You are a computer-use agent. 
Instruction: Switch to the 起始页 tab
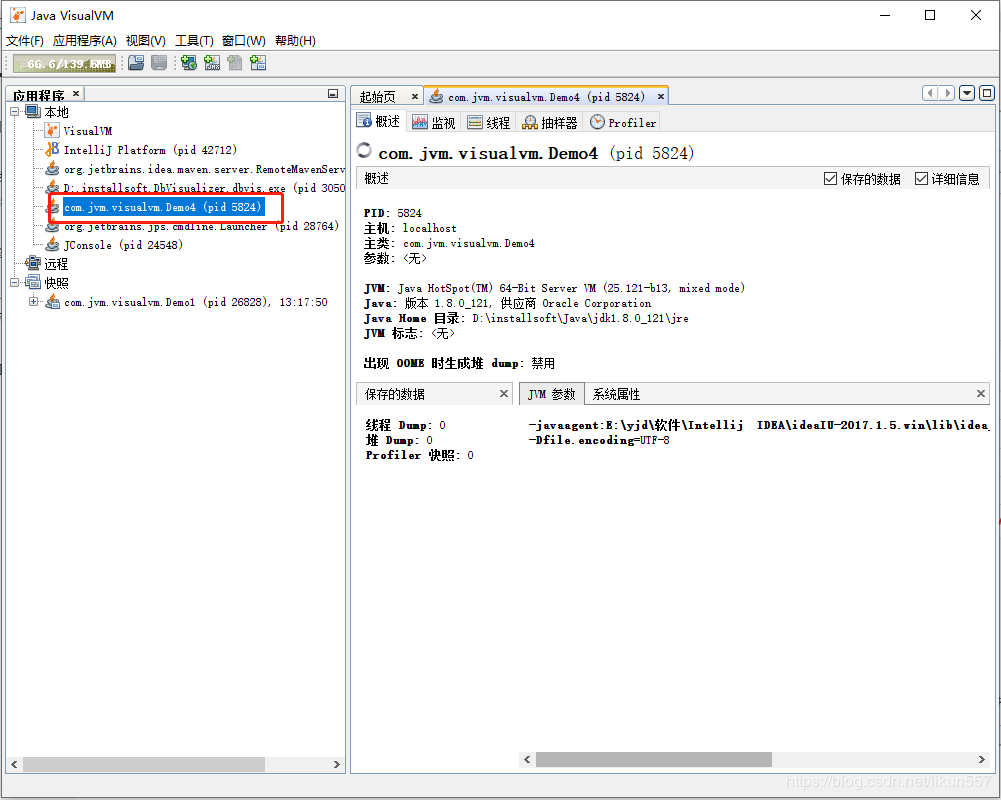coord(378,96)
